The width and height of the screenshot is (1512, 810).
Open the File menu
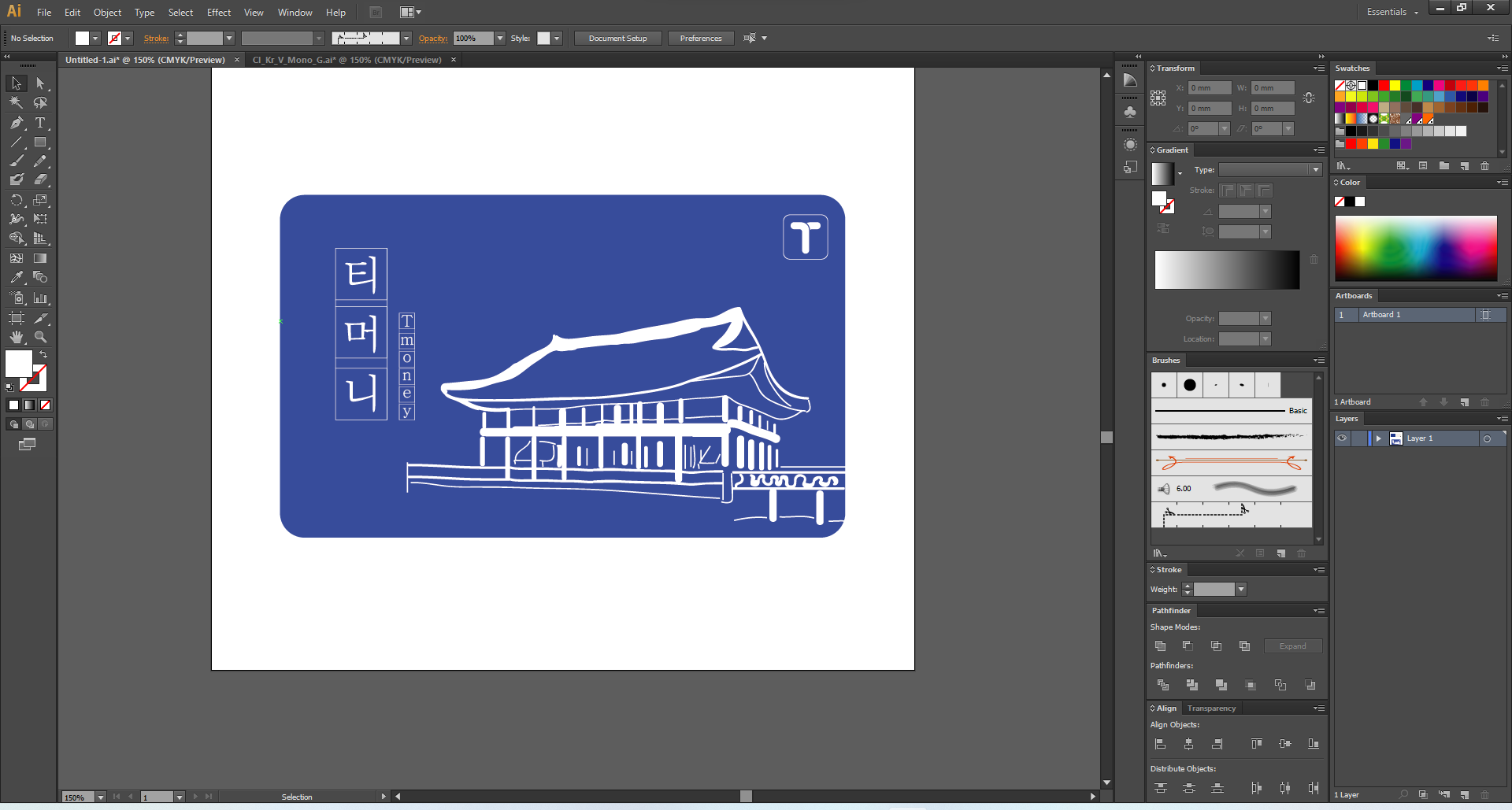pos(44,13)
